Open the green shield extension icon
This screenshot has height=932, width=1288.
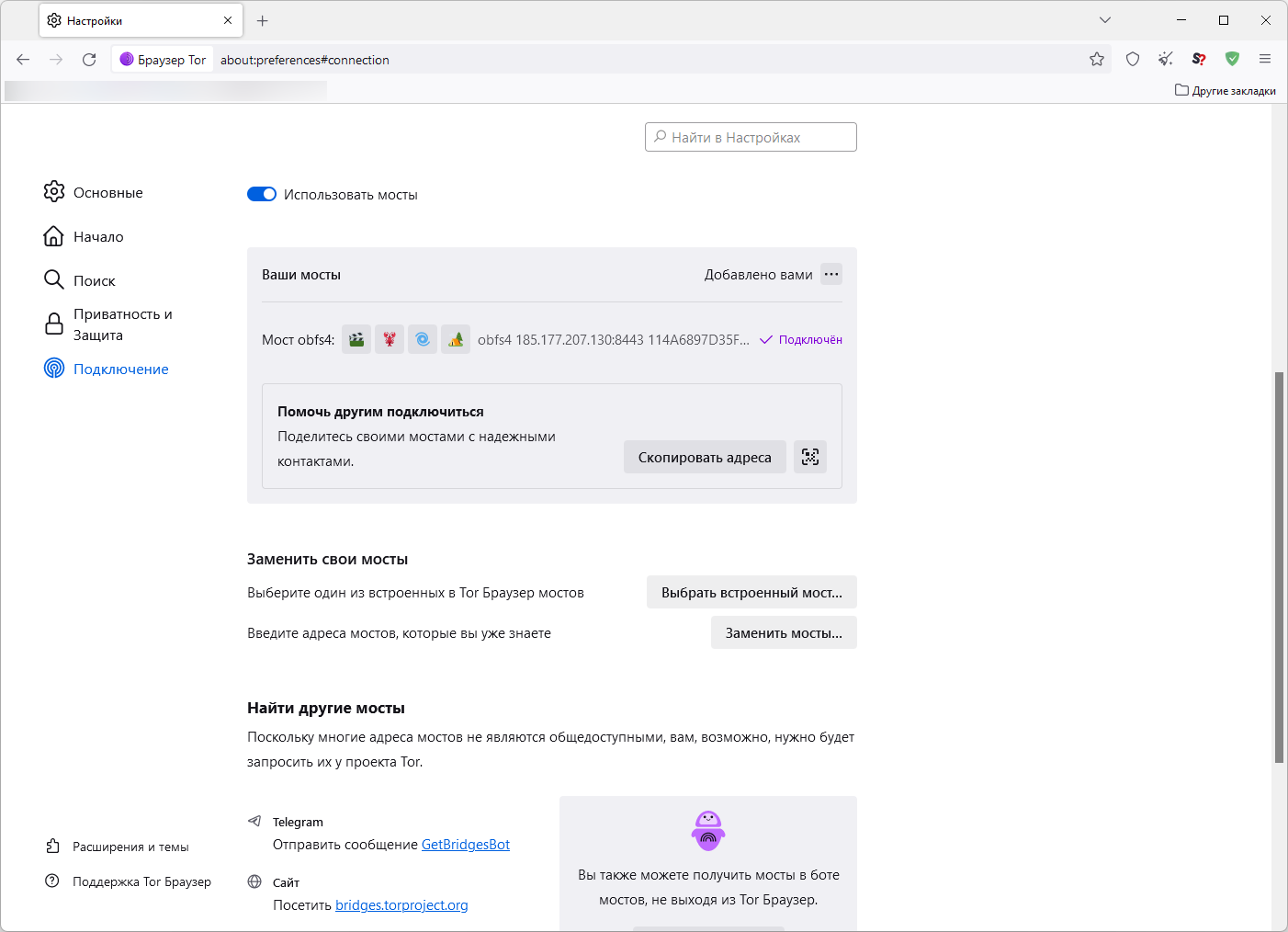[x=1232, y=59]
